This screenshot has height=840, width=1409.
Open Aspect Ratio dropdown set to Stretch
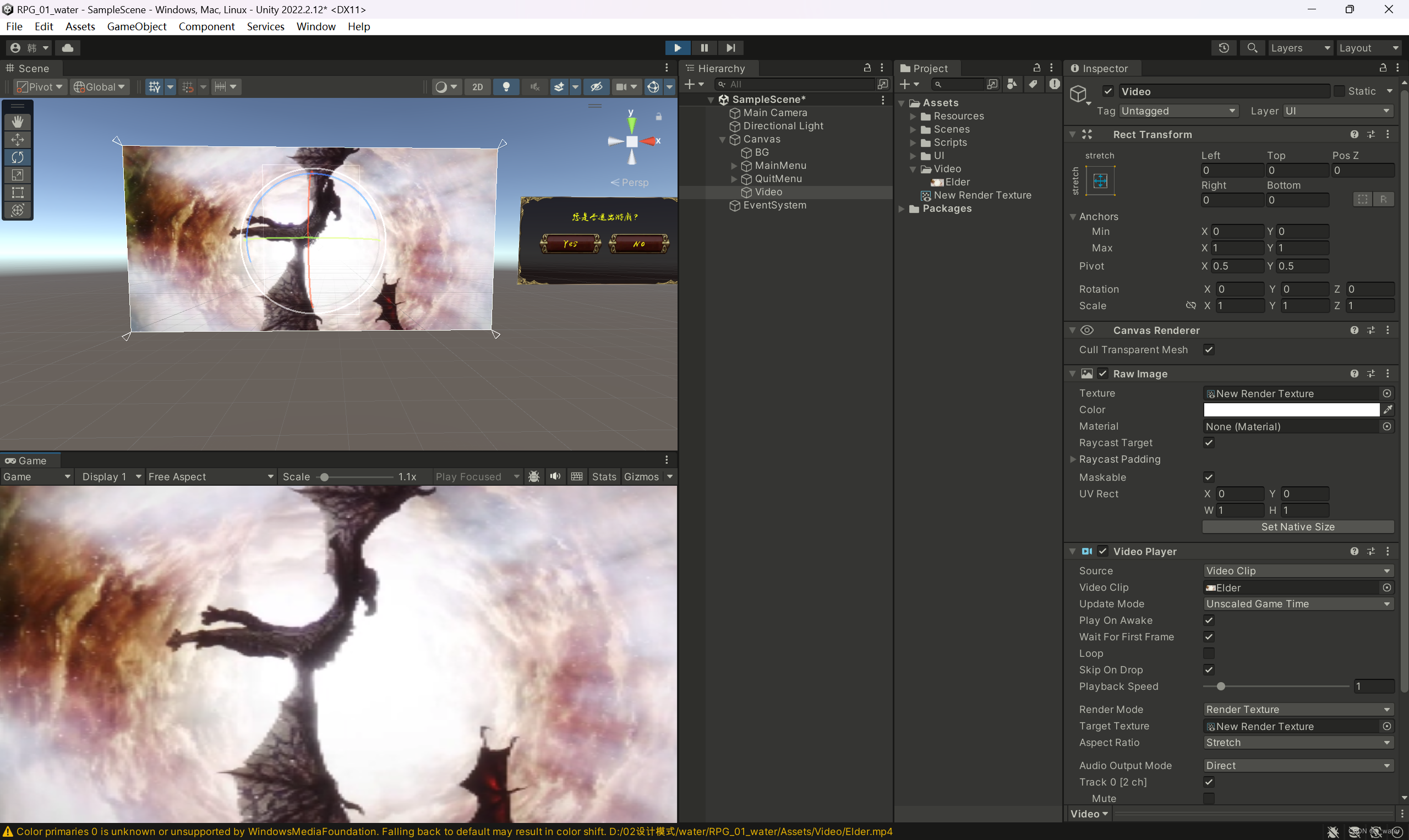pos(1298,742)
